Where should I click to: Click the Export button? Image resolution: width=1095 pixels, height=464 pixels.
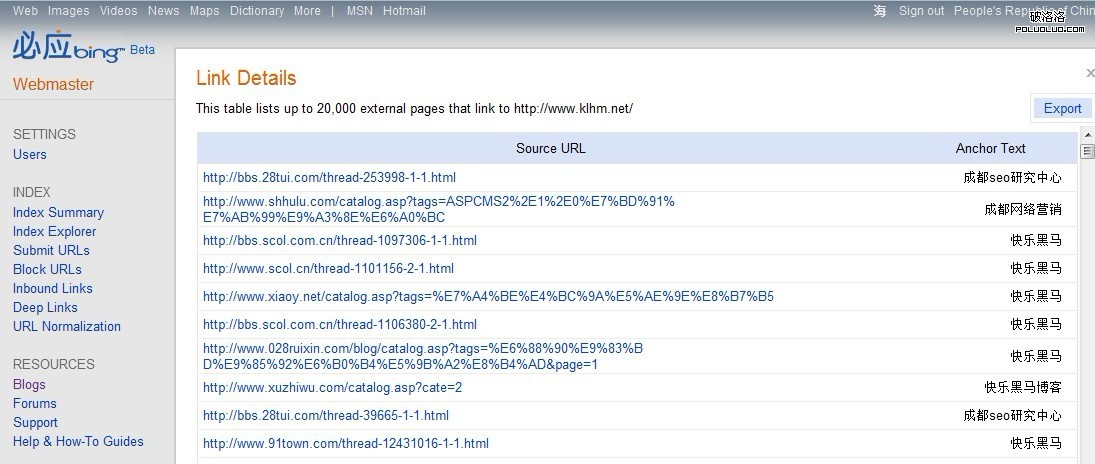click(1062, 108)
